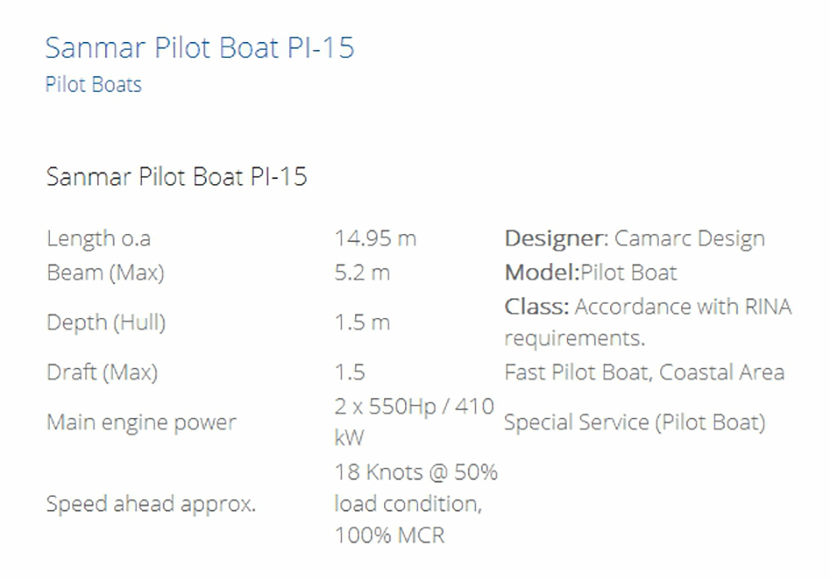Select the 2 x 550Hp / 410 kW value

click(415, 422)
